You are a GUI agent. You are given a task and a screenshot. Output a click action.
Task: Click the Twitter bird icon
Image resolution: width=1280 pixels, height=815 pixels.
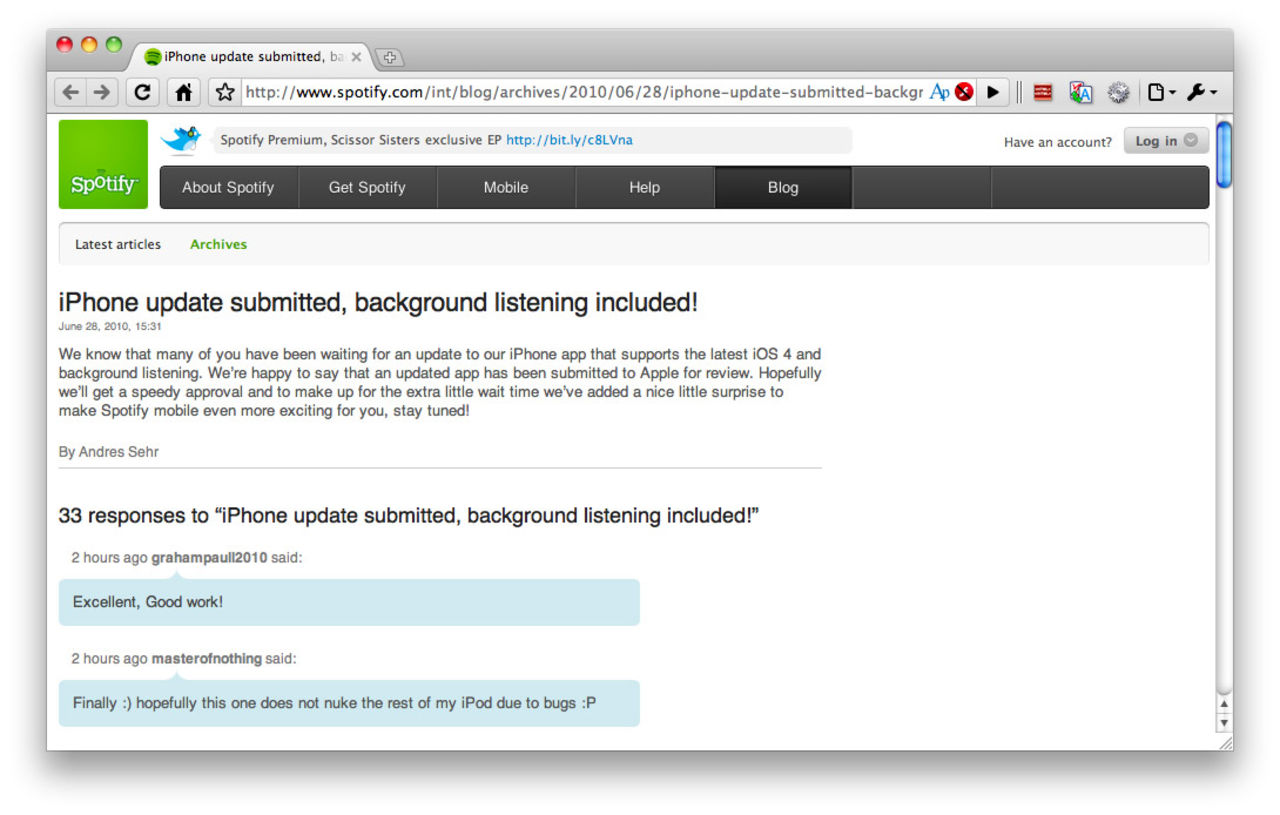point(182,139)
